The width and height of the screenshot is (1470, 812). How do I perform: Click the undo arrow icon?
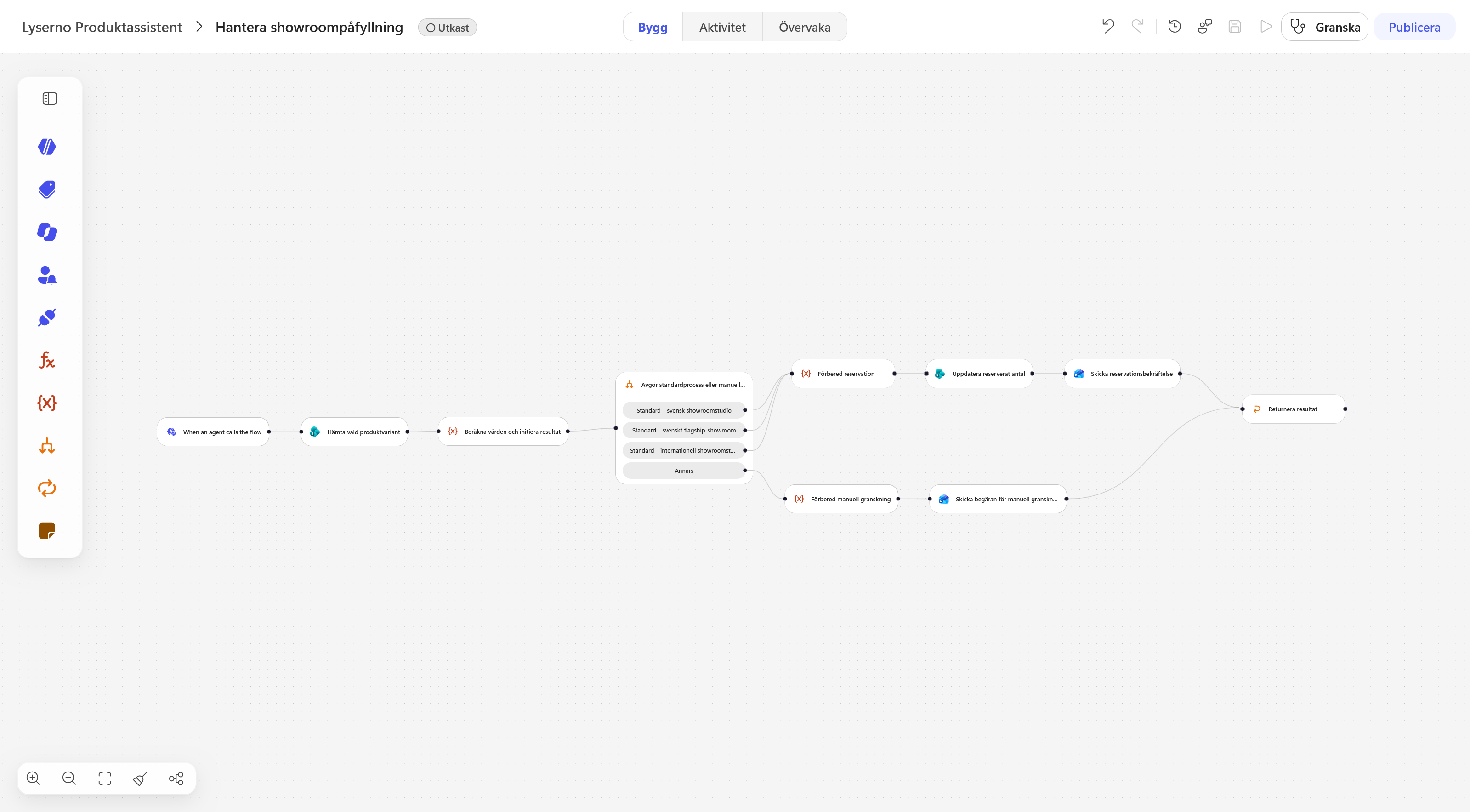click(1107, 27)
